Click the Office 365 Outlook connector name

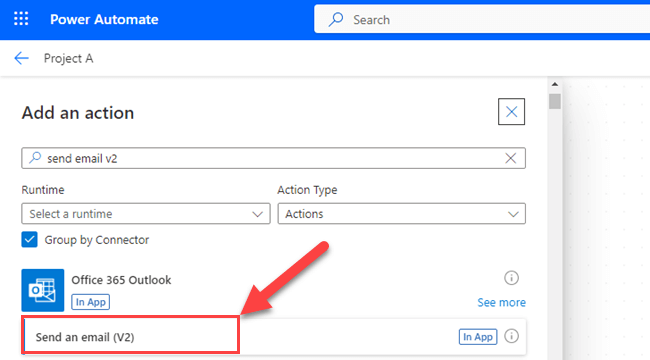[121, 280]
